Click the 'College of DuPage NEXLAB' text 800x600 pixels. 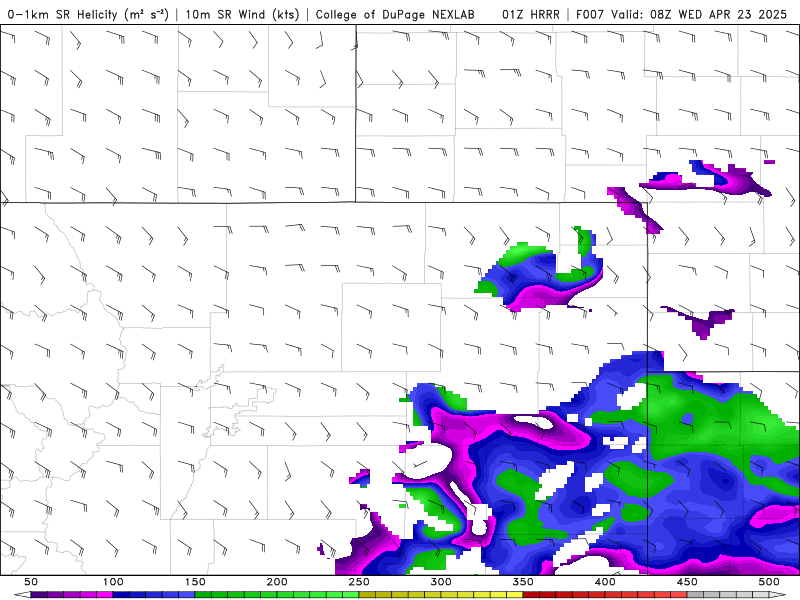(x=395, y=14)
